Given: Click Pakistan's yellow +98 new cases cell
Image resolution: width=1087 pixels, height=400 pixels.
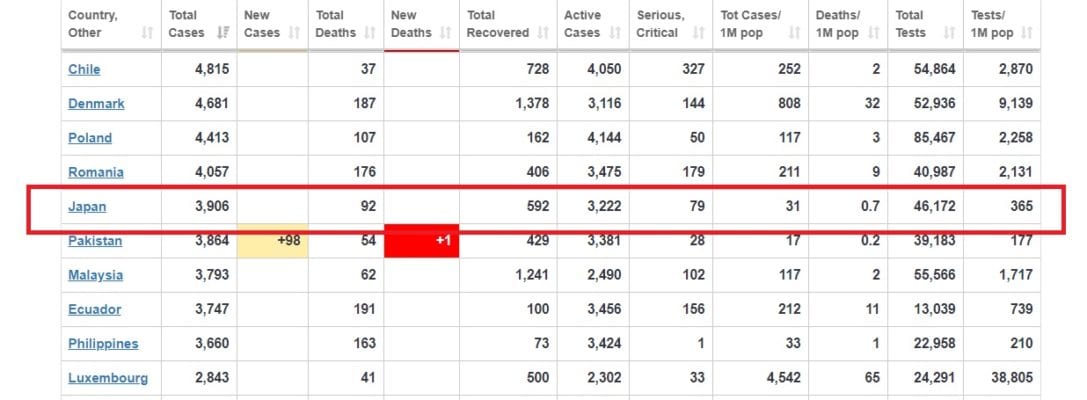Looking at the screenshot, I should (x=272, y=241).
